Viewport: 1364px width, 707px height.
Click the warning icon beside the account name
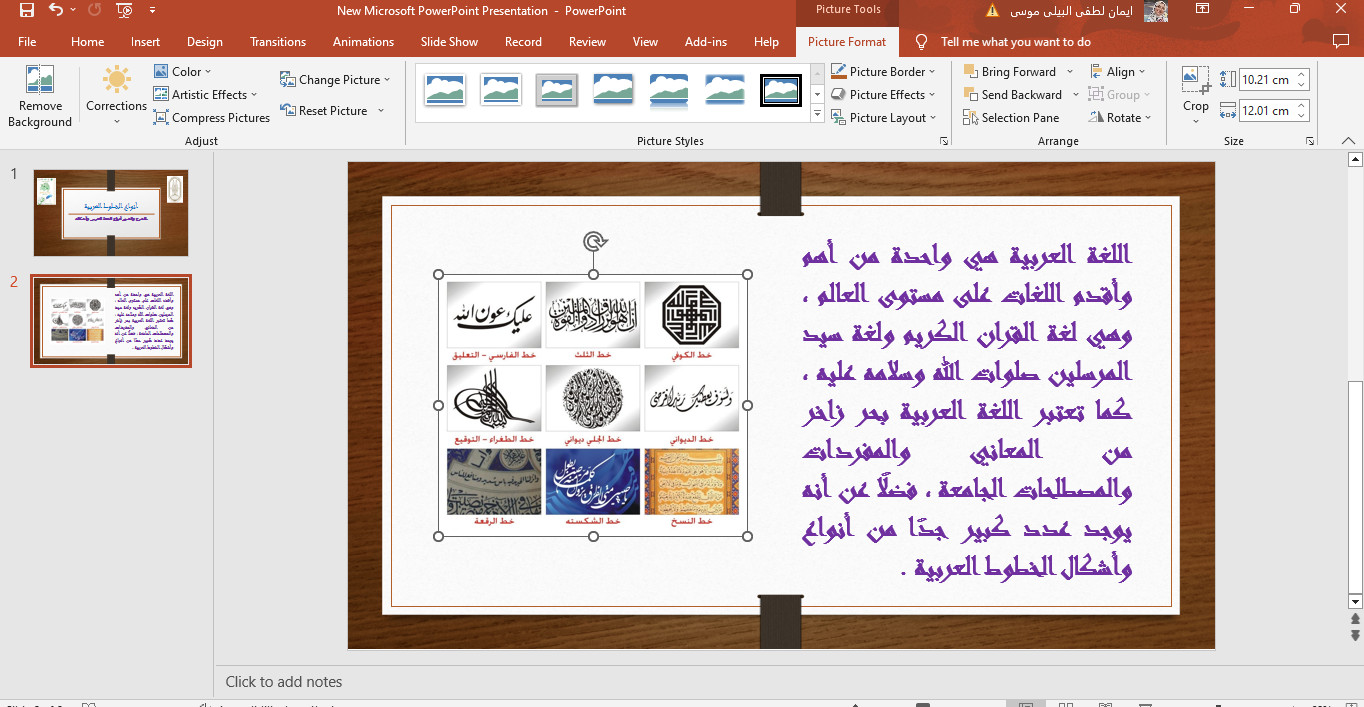[x=992, y=11]
